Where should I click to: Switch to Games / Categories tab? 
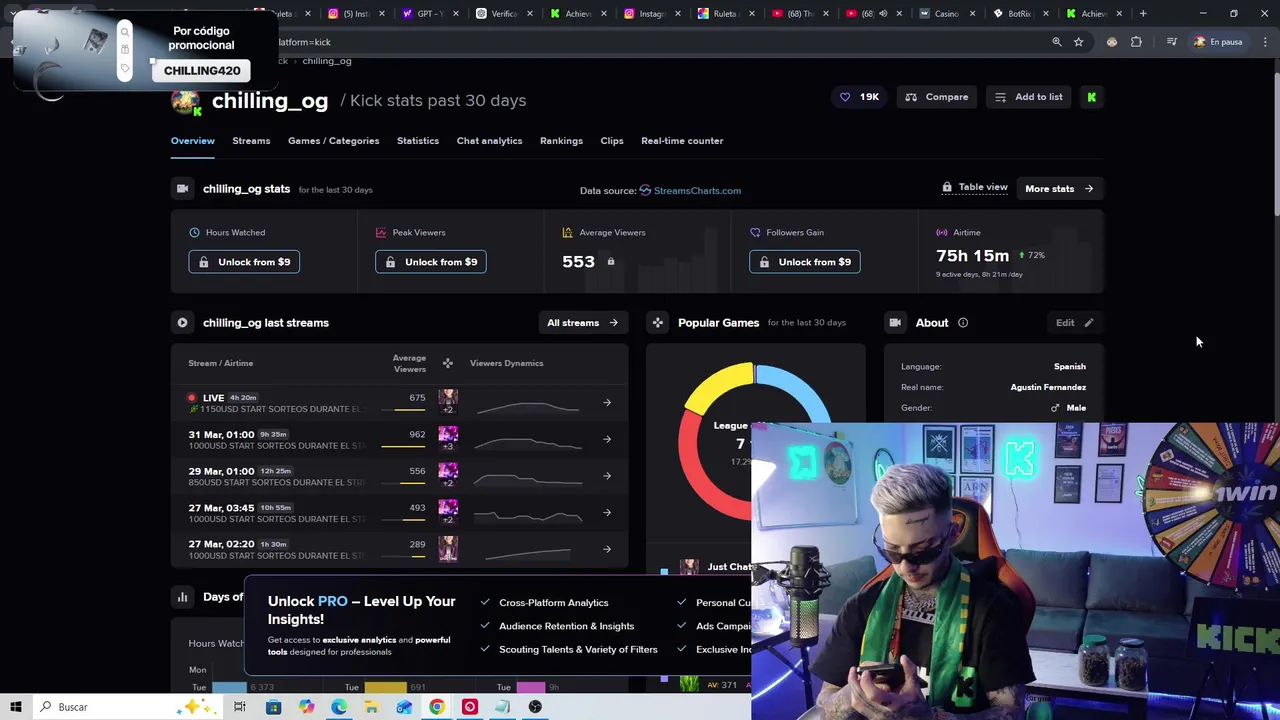(x=333, y=141)
